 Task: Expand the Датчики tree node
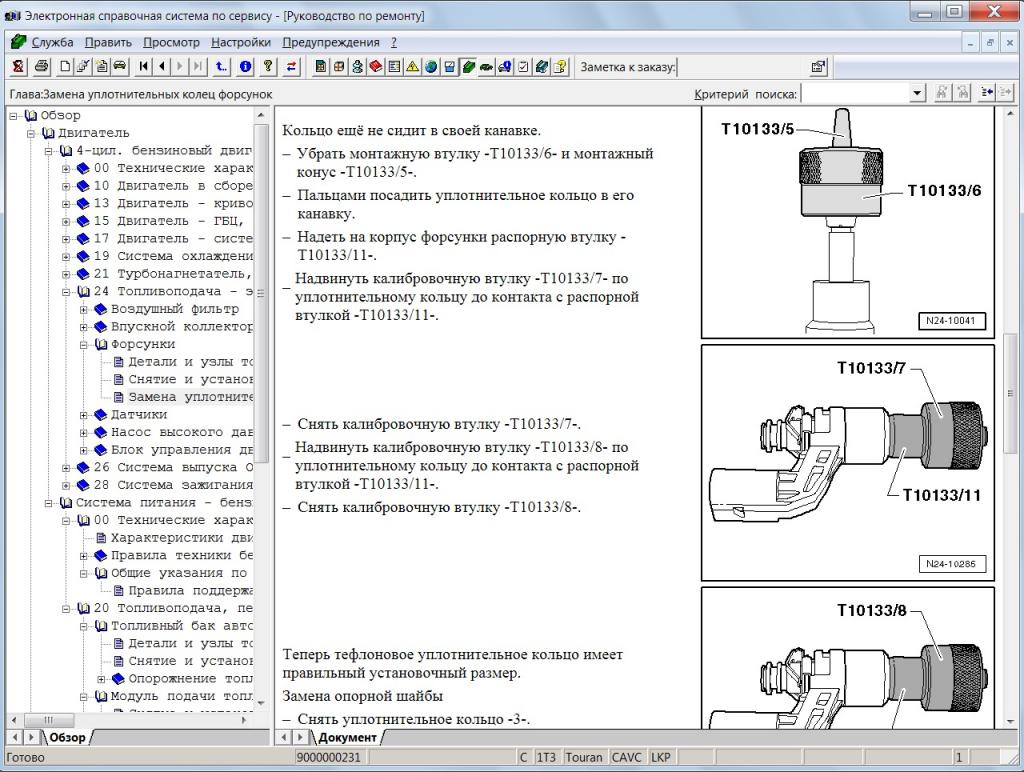84,415
